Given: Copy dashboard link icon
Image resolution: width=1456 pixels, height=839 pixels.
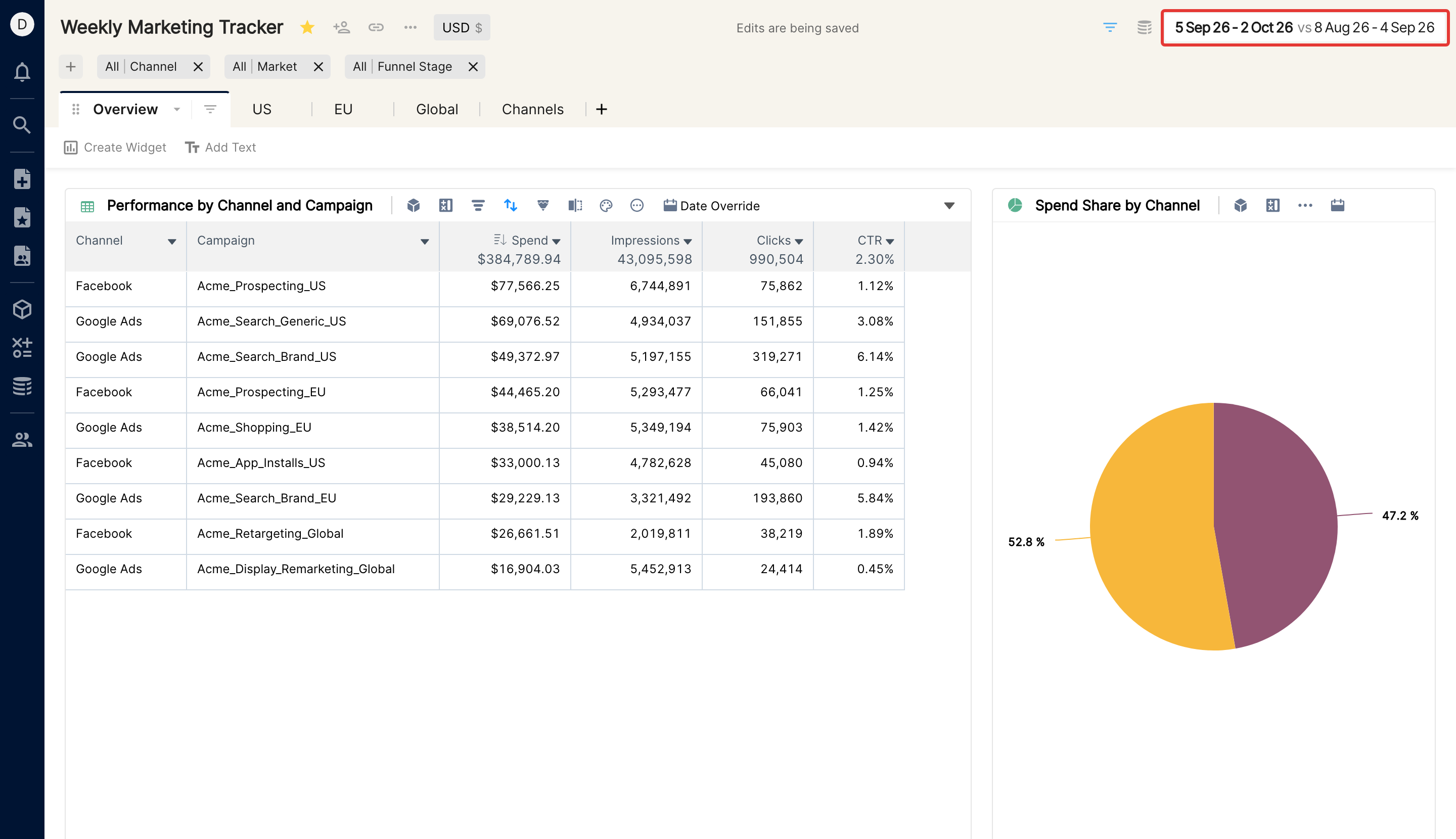Looking at the screenshot, I should pyautogui.click(x=376, y=27).
